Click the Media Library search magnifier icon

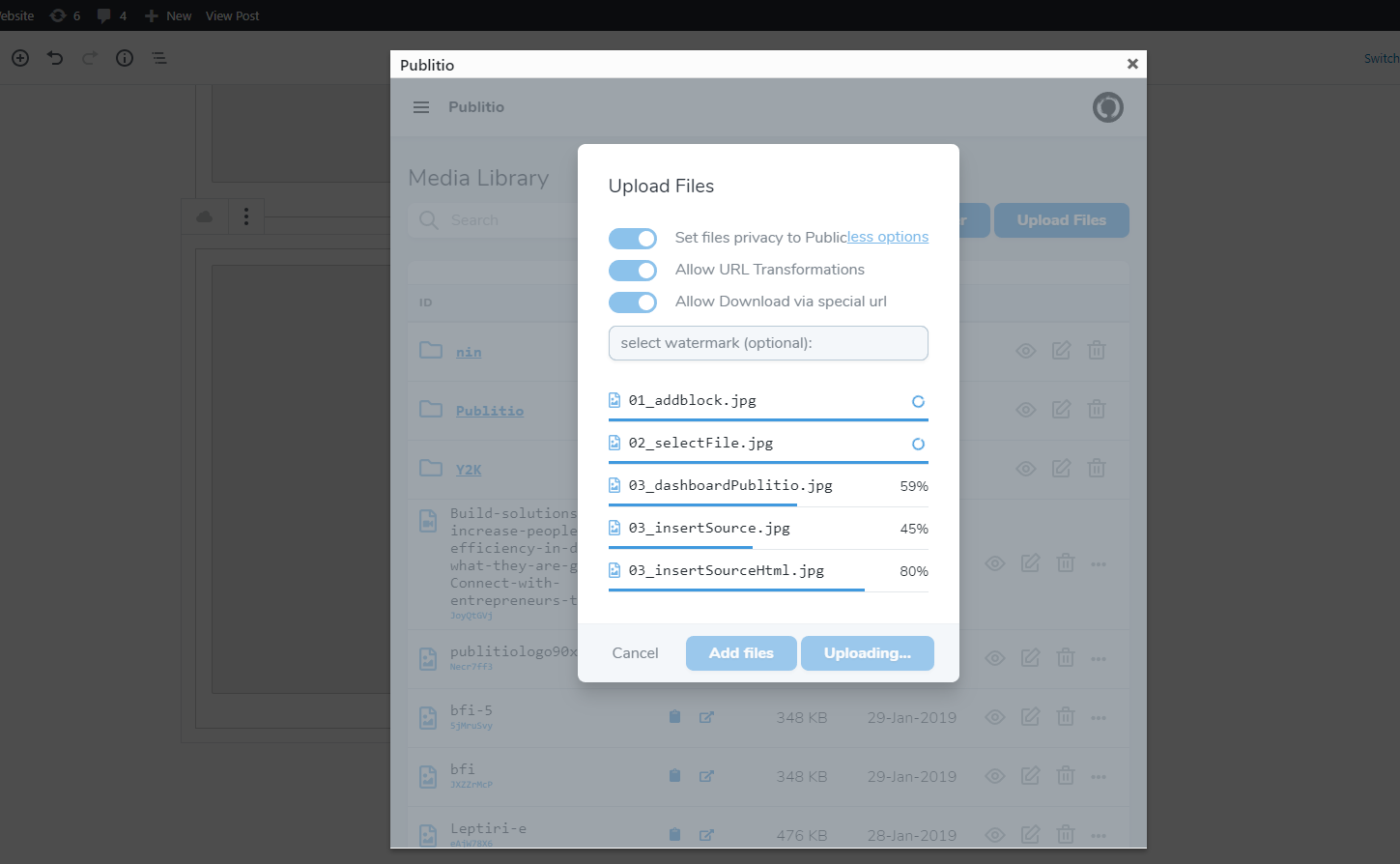[429, 220]
